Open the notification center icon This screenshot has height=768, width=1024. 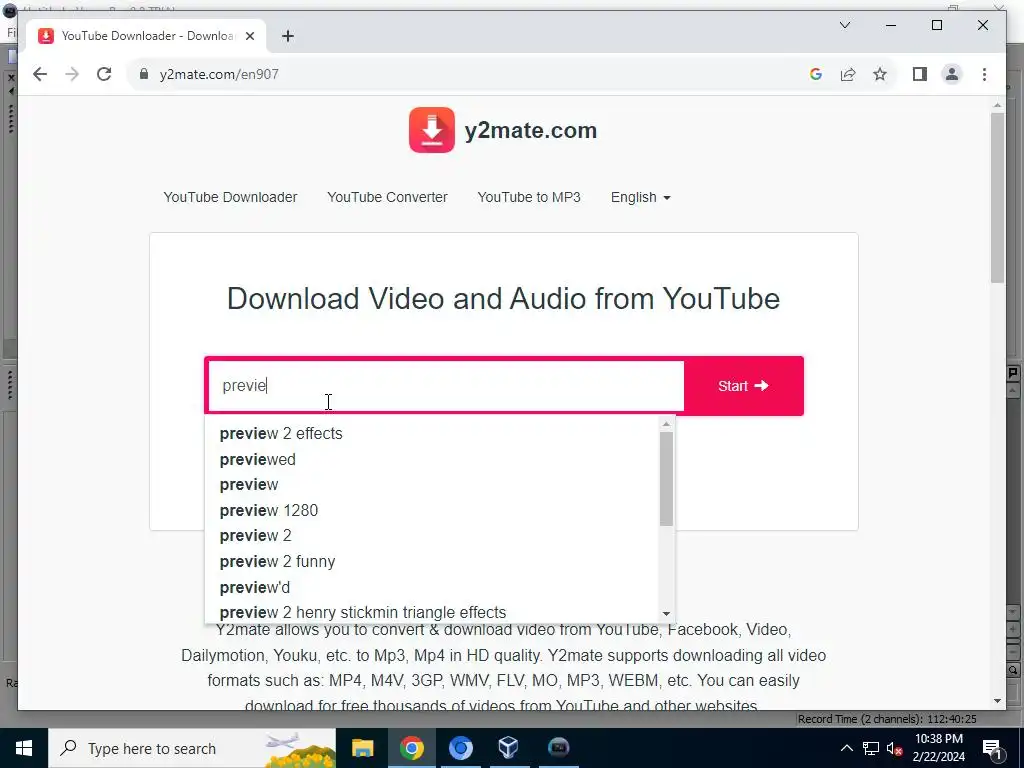(992, 748)
